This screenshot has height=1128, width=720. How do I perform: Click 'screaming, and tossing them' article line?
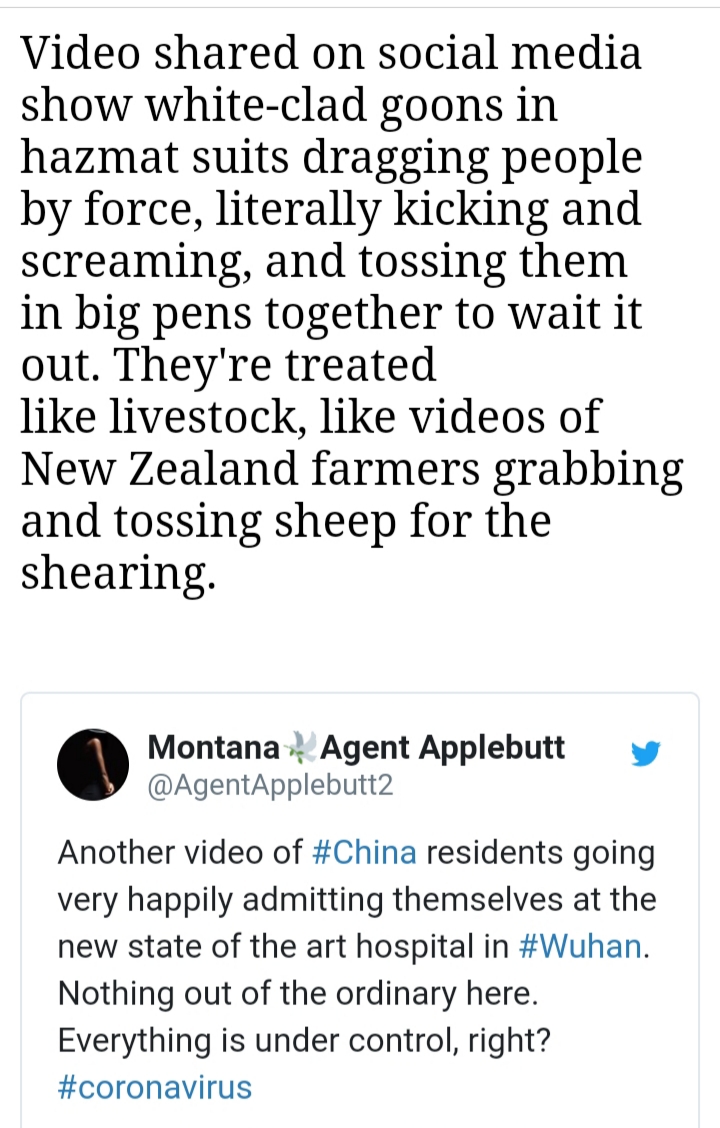point(325,261)
